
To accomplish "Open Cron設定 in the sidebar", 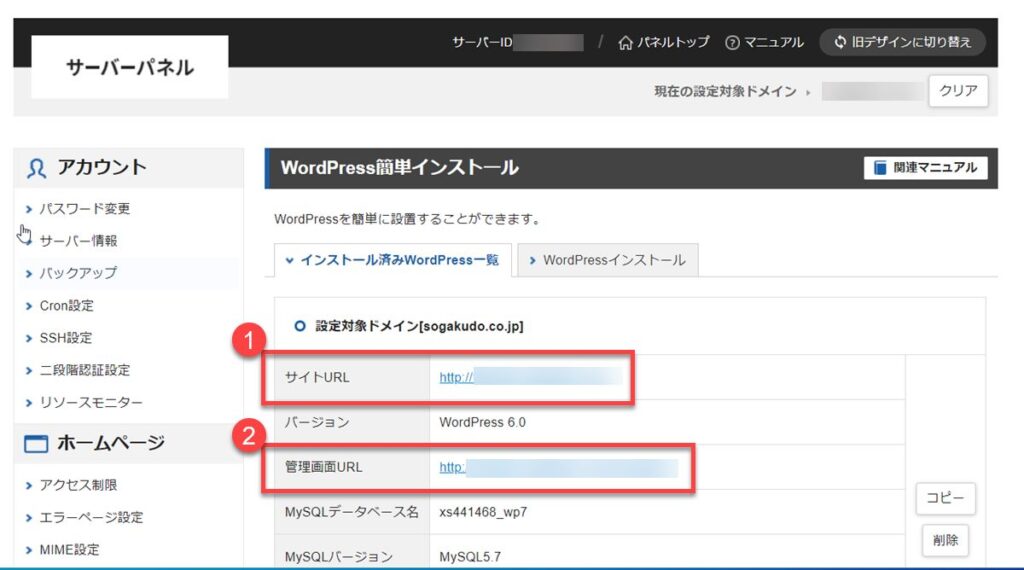I will click(66, 306).
